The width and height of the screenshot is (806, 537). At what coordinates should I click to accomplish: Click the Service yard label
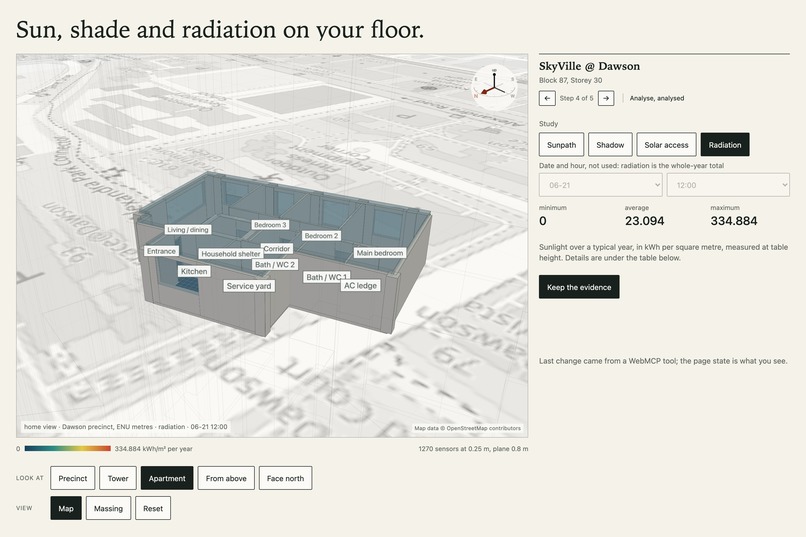point(249,286)
